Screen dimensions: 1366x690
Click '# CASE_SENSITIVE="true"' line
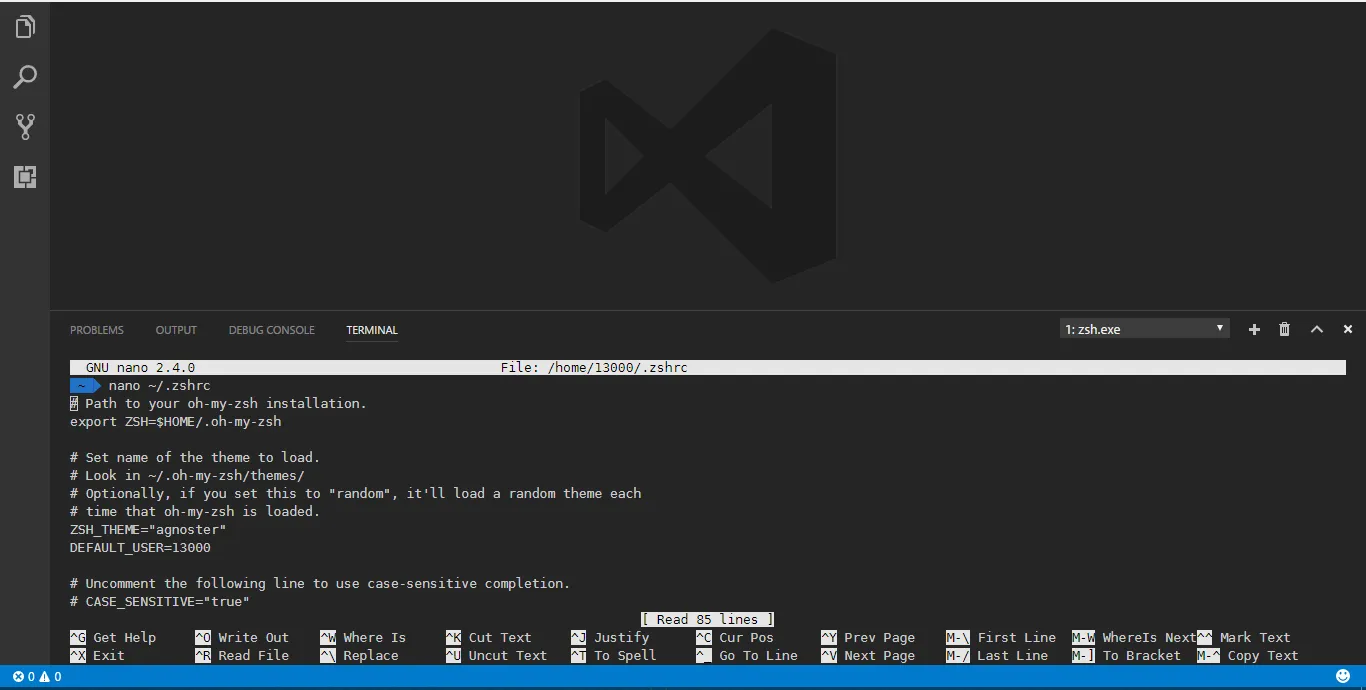(160, 602)
